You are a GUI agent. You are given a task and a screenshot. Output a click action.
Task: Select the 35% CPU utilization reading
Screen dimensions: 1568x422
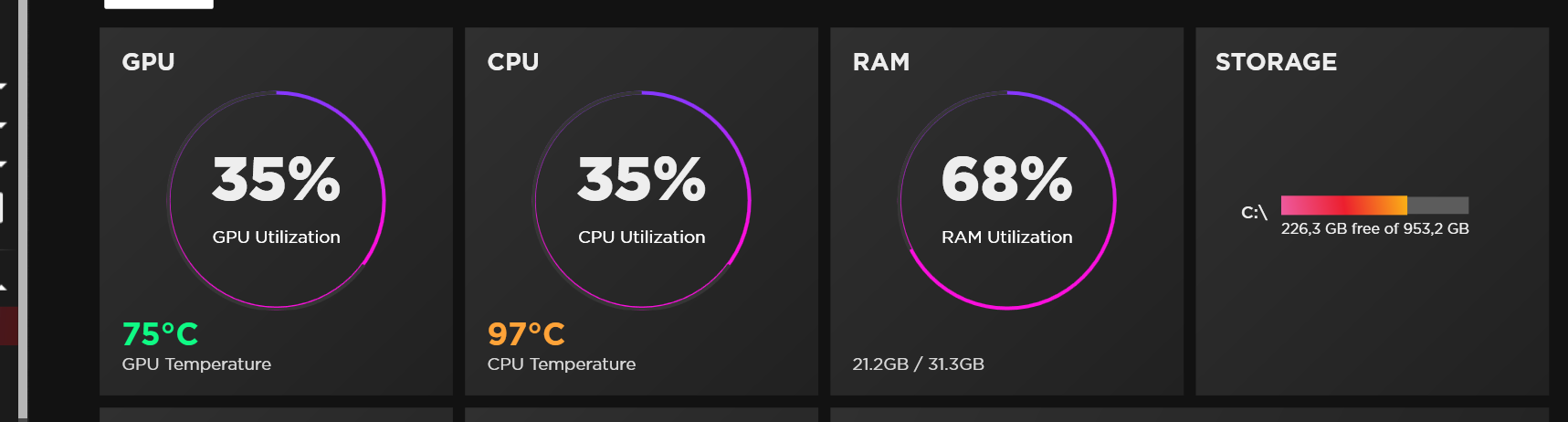(x=641, y=179)
